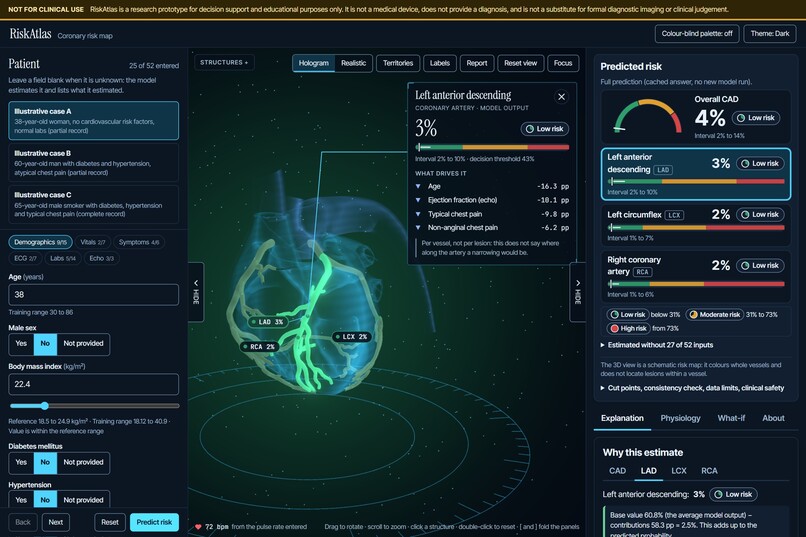Click the Non-anginal chest pain driver arrow
The height and width of the screenshot is (537, 806).
(418, 227)
